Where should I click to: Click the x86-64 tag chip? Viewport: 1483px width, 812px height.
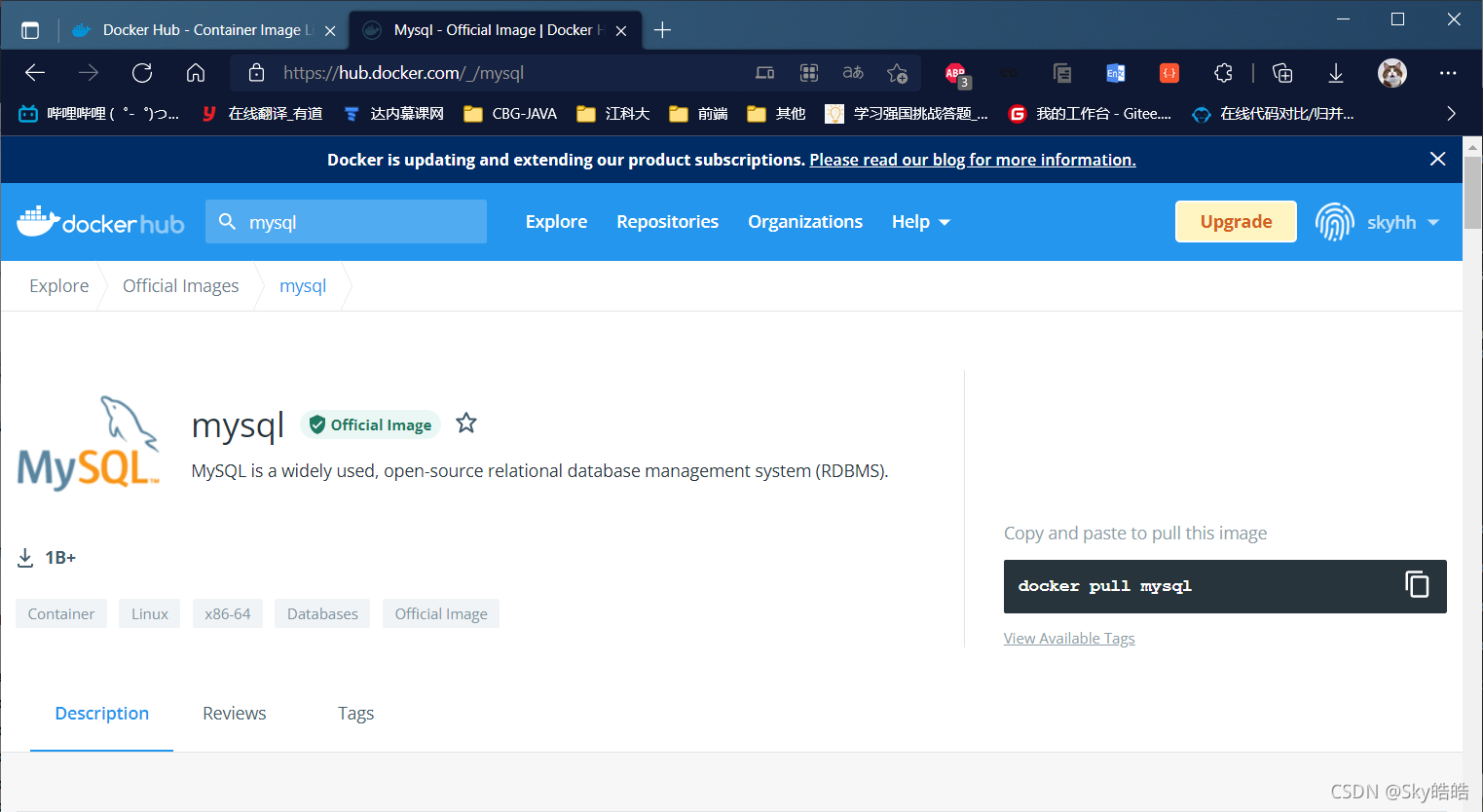click(228, 613)
